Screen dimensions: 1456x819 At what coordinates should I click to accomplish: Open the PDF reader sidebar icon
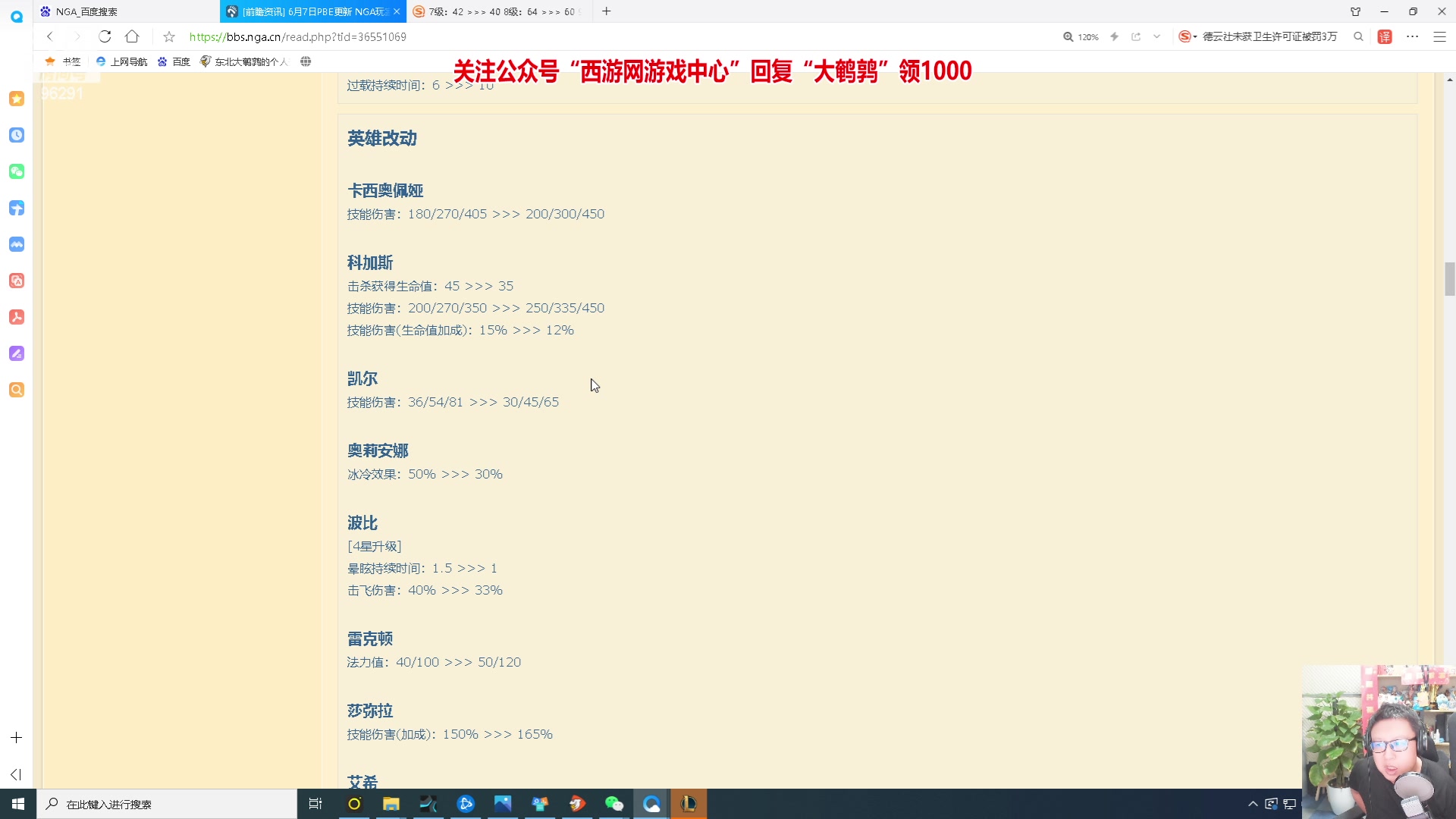[x=16, y=317]
